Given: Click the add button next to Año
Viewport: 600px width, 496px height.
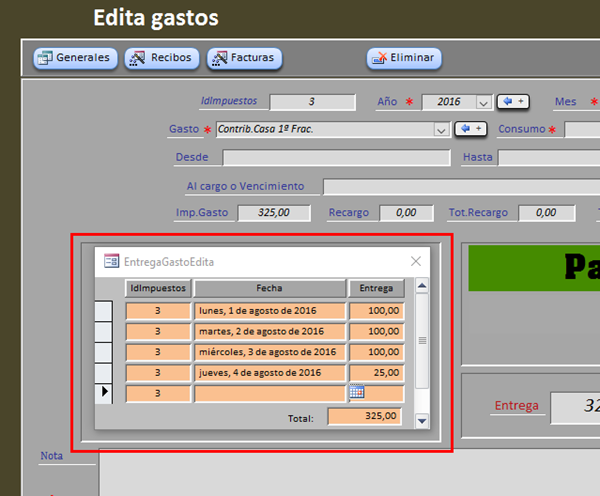Looking at the screenshot, I should tap(512, 102).
